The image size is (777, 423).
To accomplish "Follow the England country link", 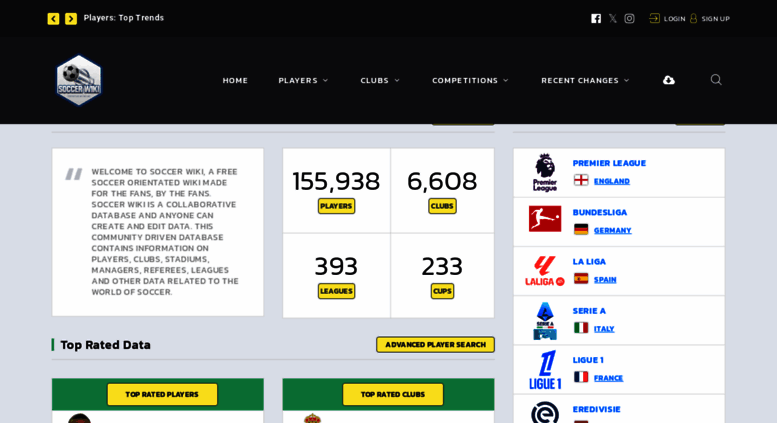I will coord(612,181).
